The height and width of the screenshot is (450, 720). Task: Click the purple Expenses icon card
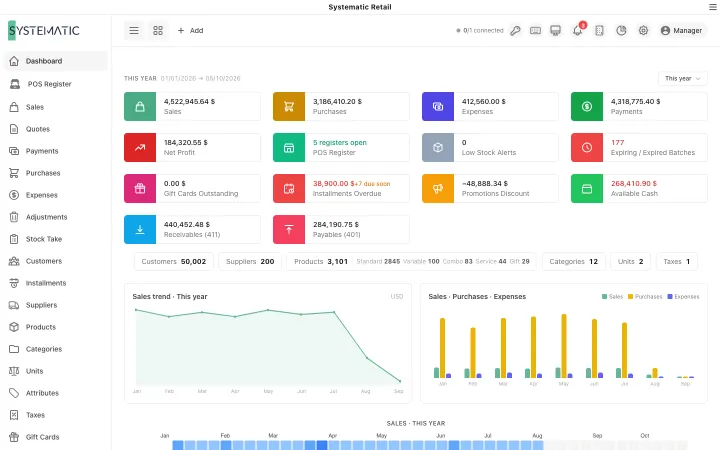coord(438,107)
